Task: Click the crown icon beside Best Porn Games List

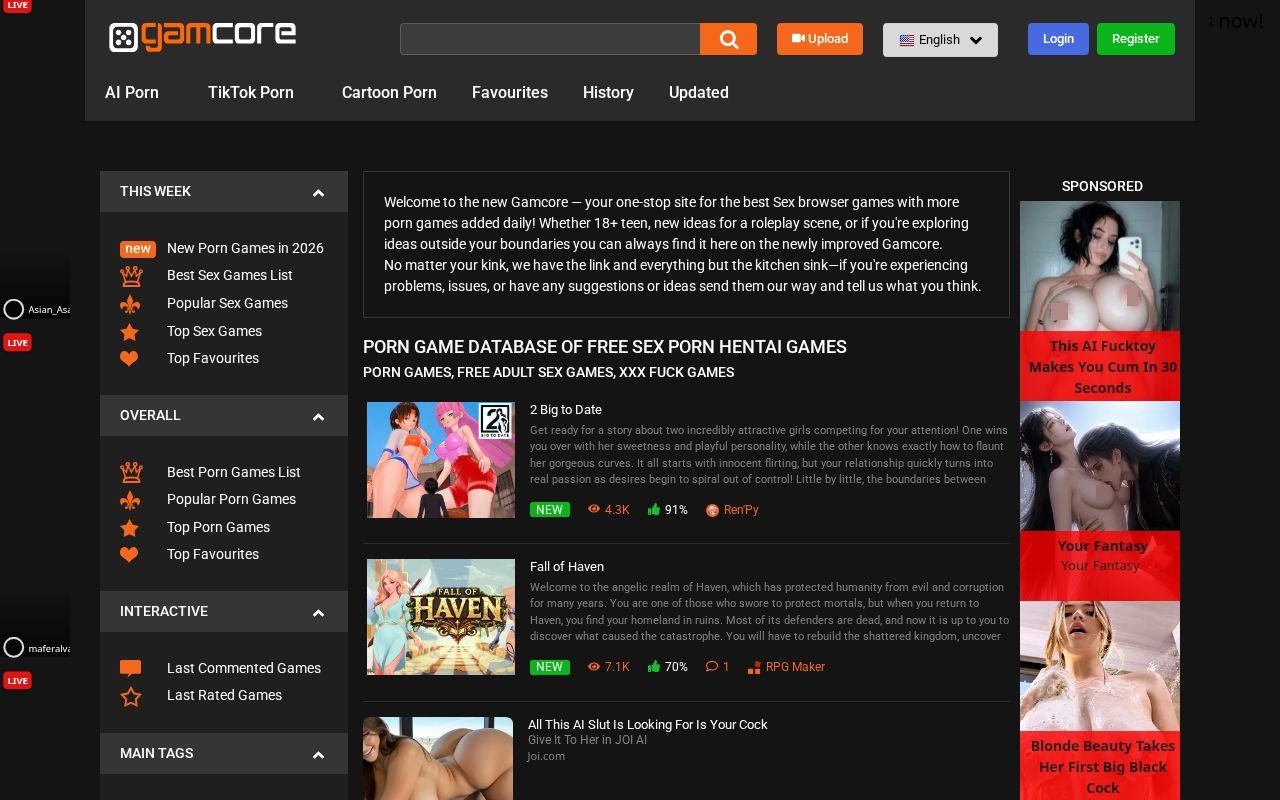Action: tap(131, 472)
